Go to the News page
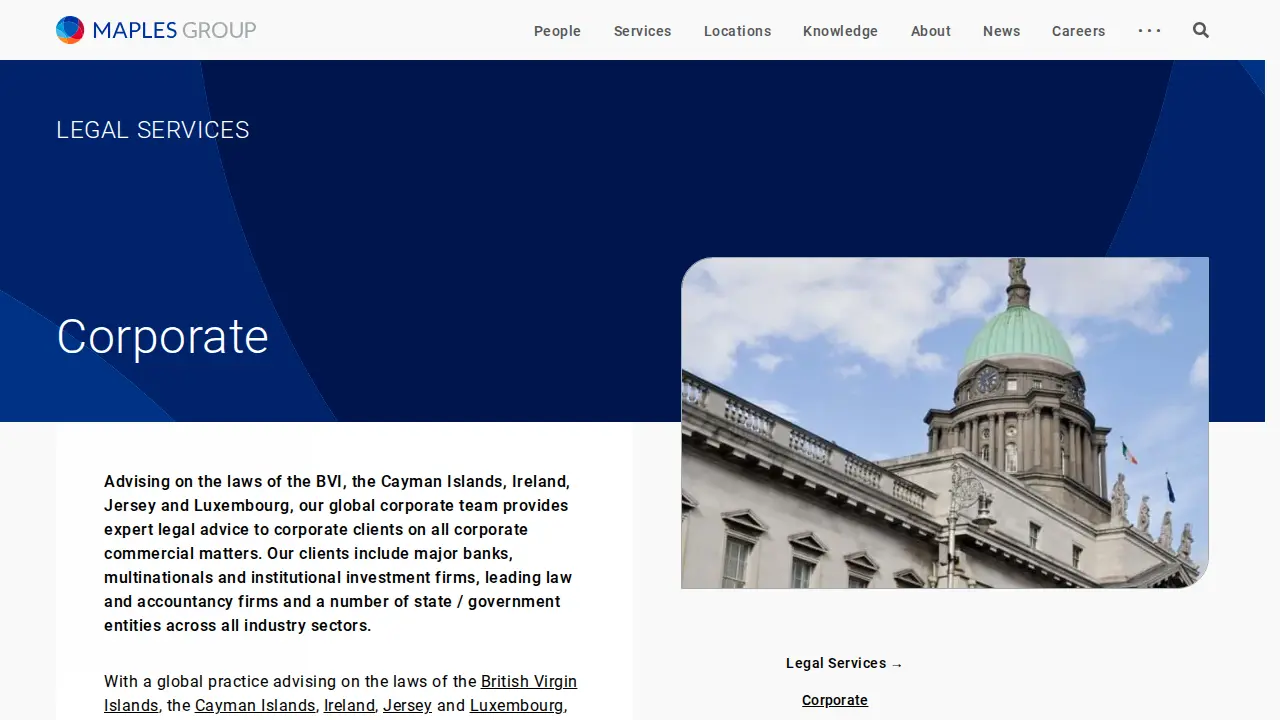 pos(1001,31)
